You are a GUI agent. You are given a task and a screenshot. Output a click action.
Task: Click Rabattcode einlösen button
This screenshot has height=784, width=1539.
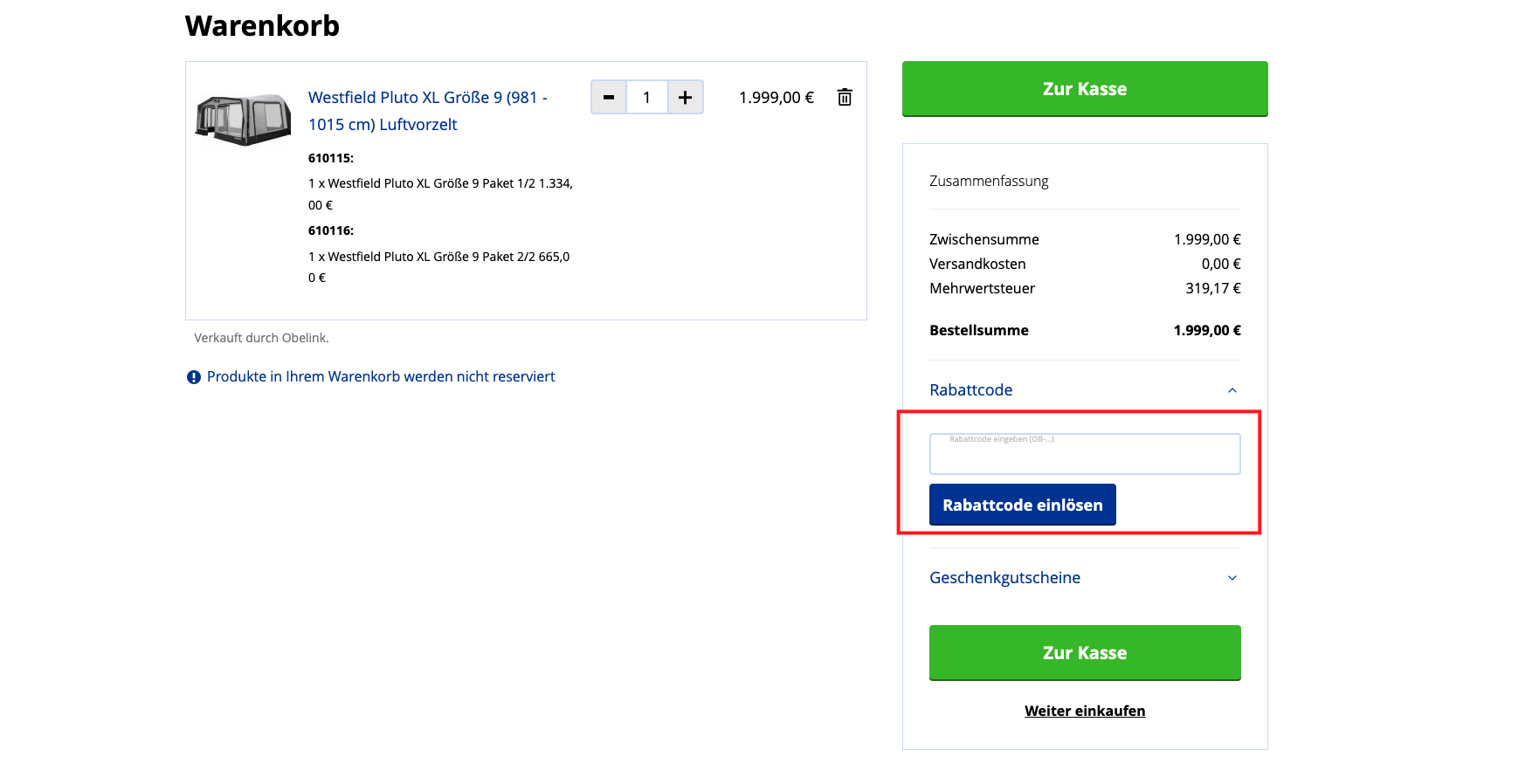tap(1023, 505)
